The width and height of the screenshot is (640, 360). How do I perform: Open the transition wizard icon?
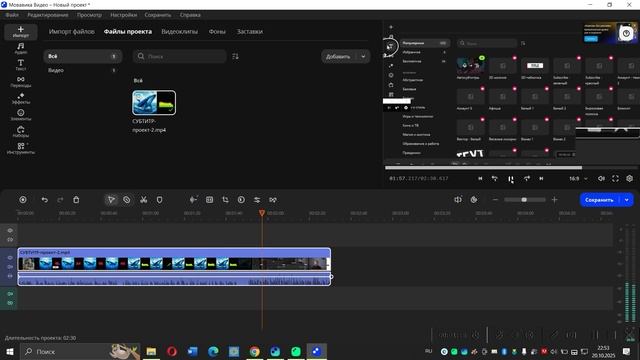(x=273, y=200)
